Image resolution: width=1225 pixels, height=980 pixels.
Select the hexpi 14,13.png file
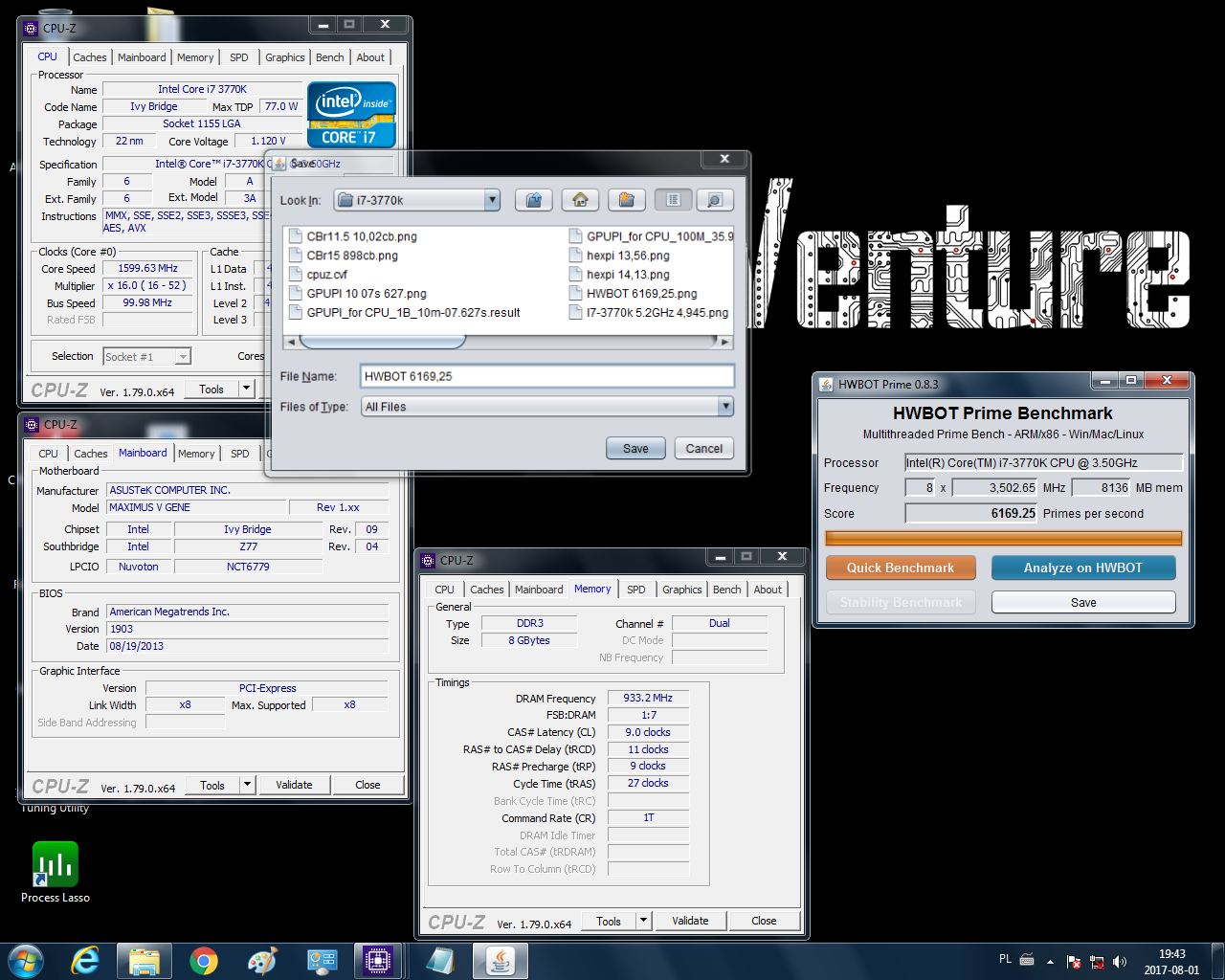(x=619, y=275)
